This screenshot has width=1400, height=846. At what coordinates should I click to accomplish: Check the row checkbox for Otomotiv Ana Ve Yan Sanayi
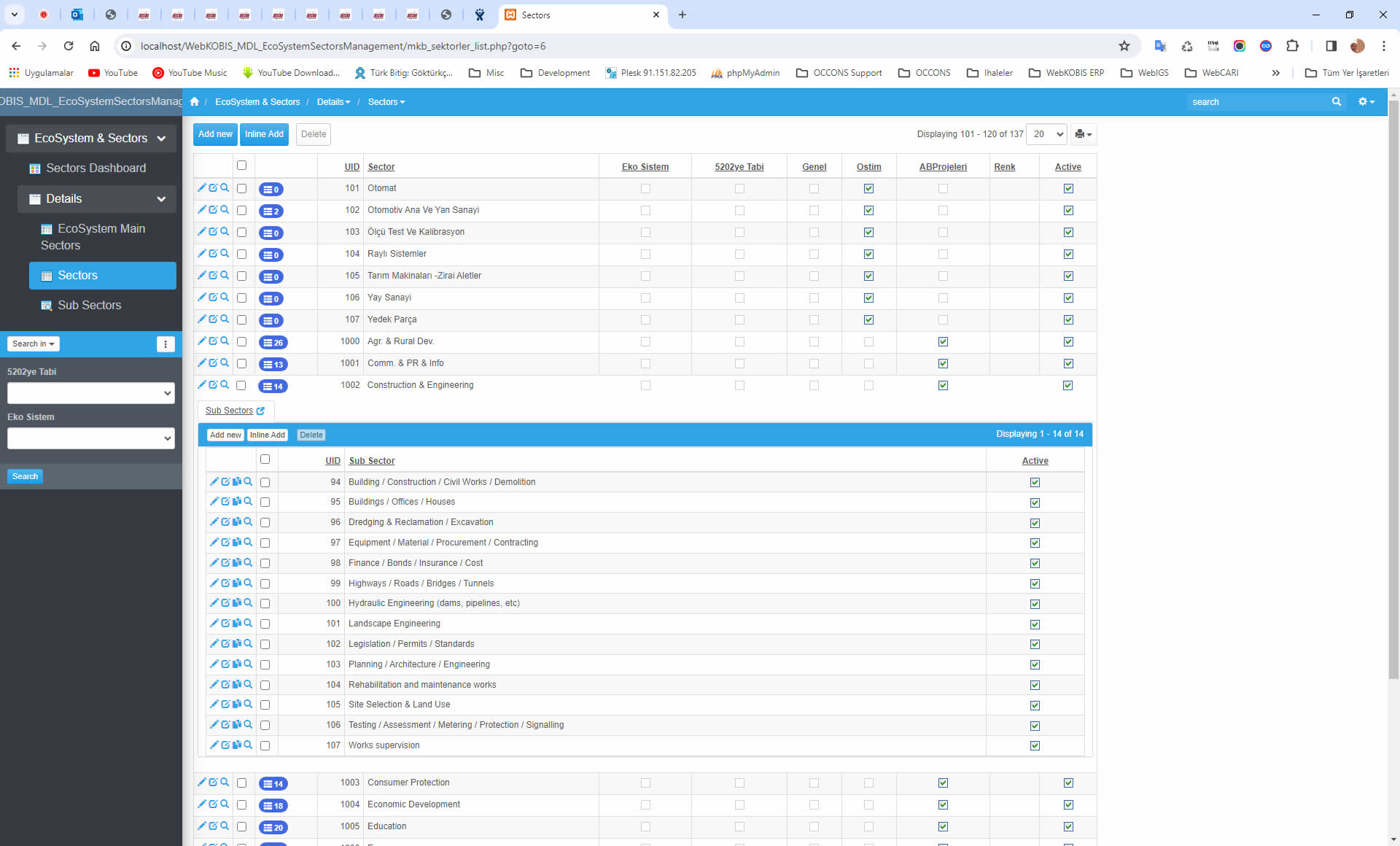[241, 211]
